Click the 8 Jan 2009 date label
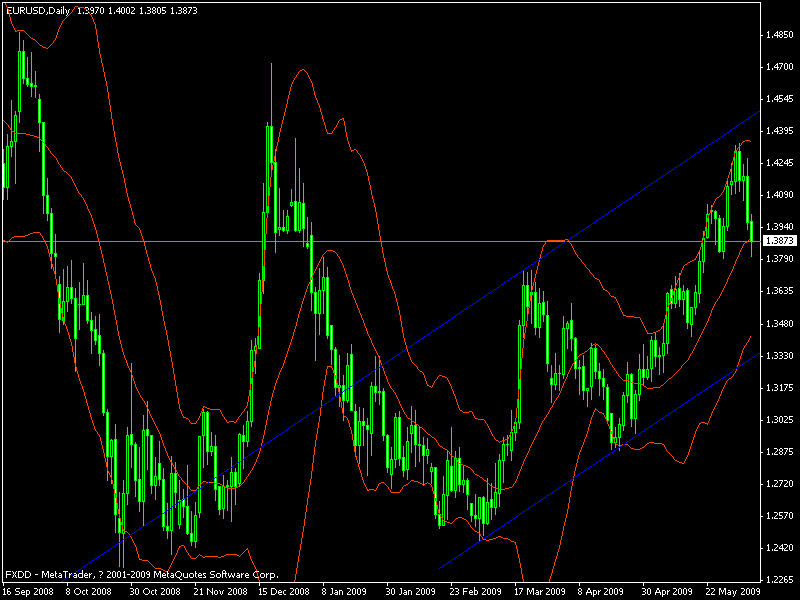This screenshot has width=800, height=600. pyautogui.click(x=344, y=592)
